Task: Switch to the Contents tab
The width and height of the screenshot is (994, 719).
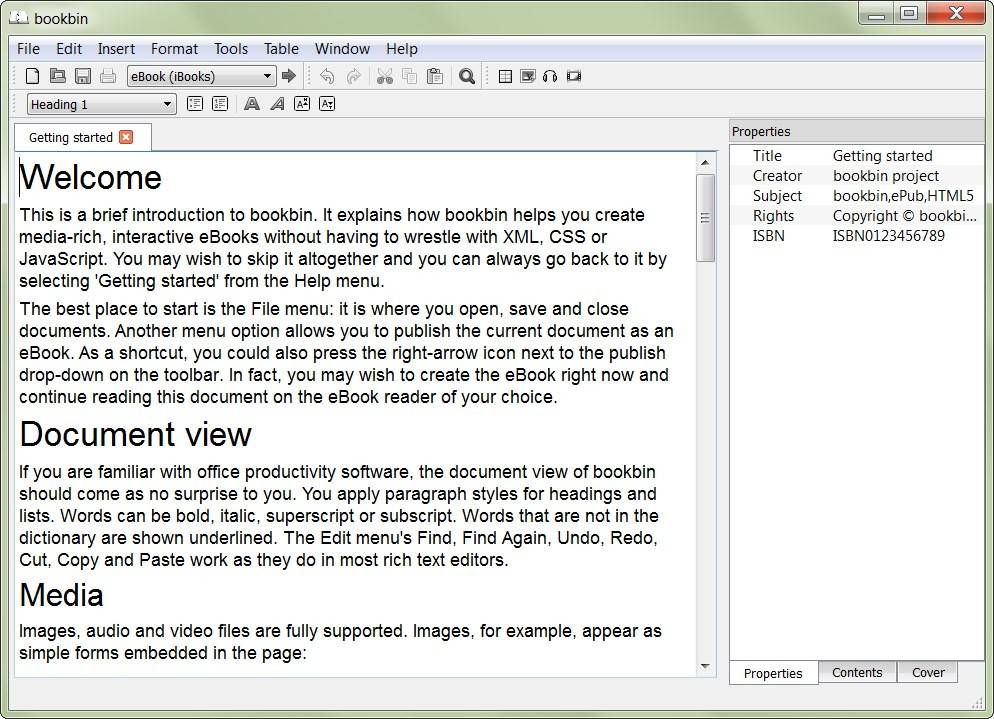Action: coord(857,672)
